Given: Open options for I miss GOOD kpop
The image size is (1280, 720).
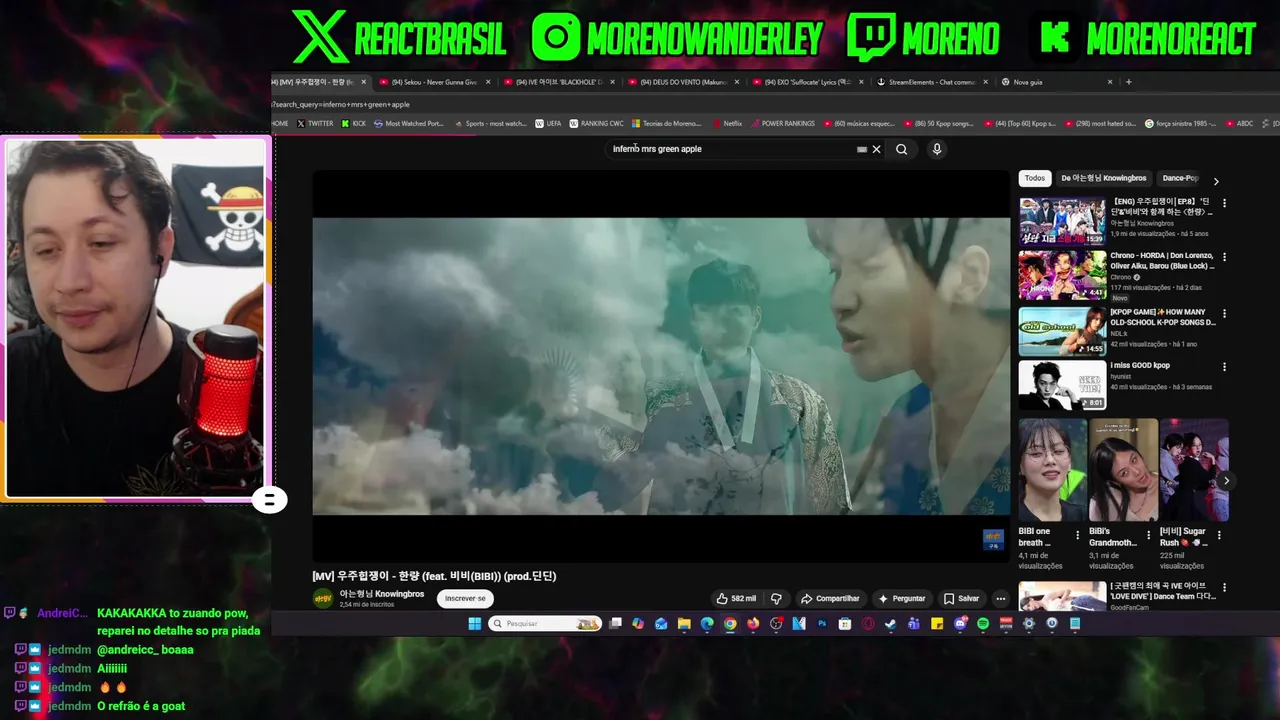Looking at the screenshot, I should pos(1224,367).
